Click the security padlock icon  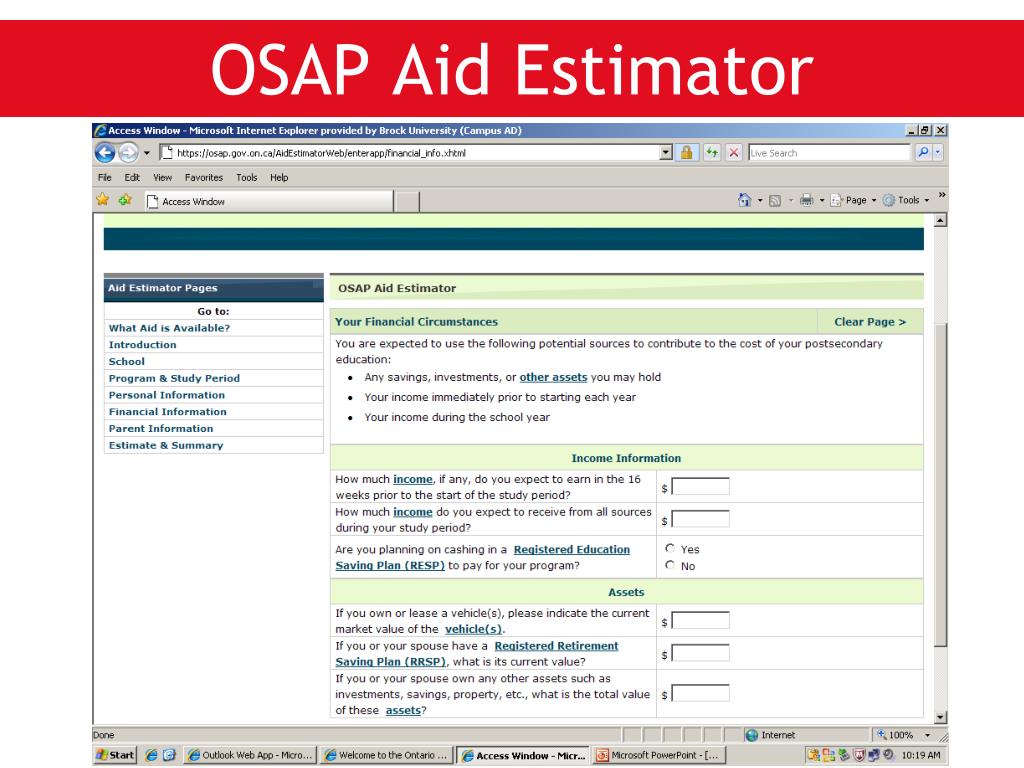(686, 153)
